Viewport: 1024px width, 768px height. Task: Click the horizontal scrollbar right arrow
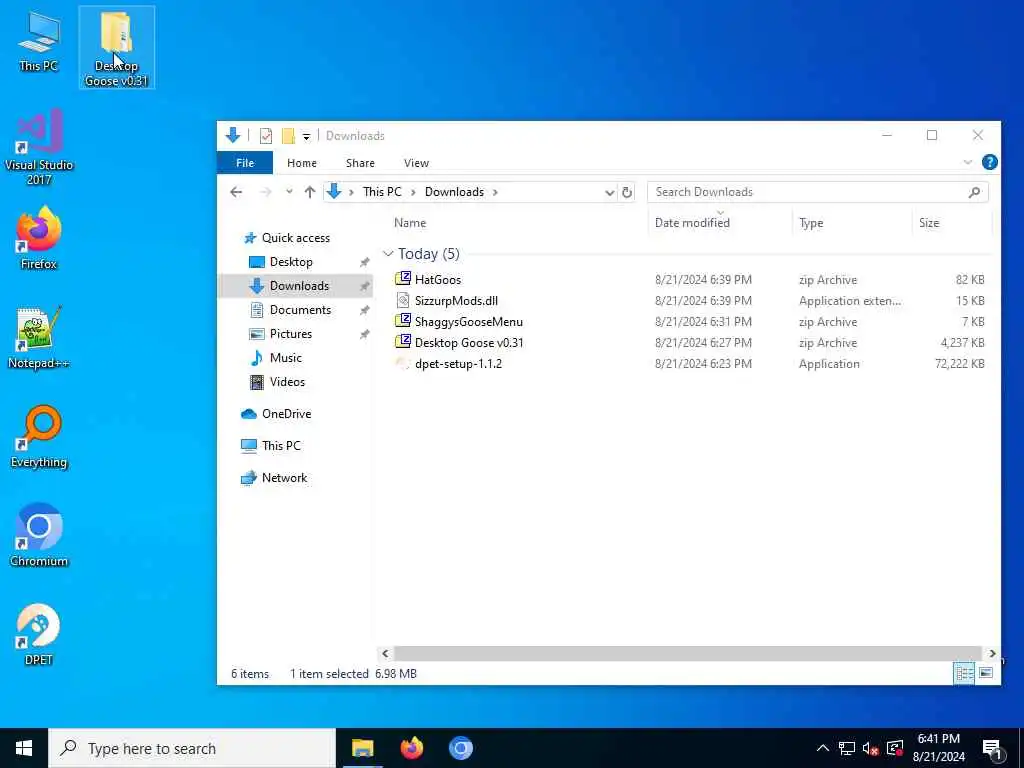(992, 653)
